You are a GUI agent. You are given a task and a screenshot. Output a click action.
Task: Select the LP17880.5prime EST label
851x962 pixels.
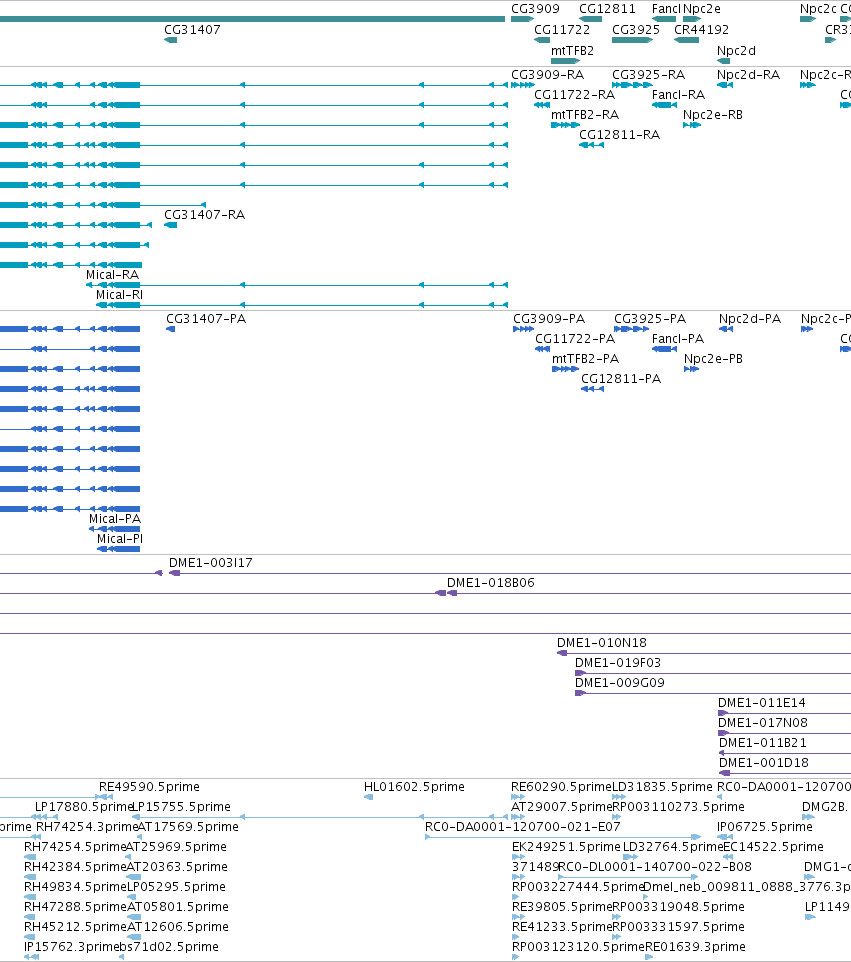click(x=84, y=807)
